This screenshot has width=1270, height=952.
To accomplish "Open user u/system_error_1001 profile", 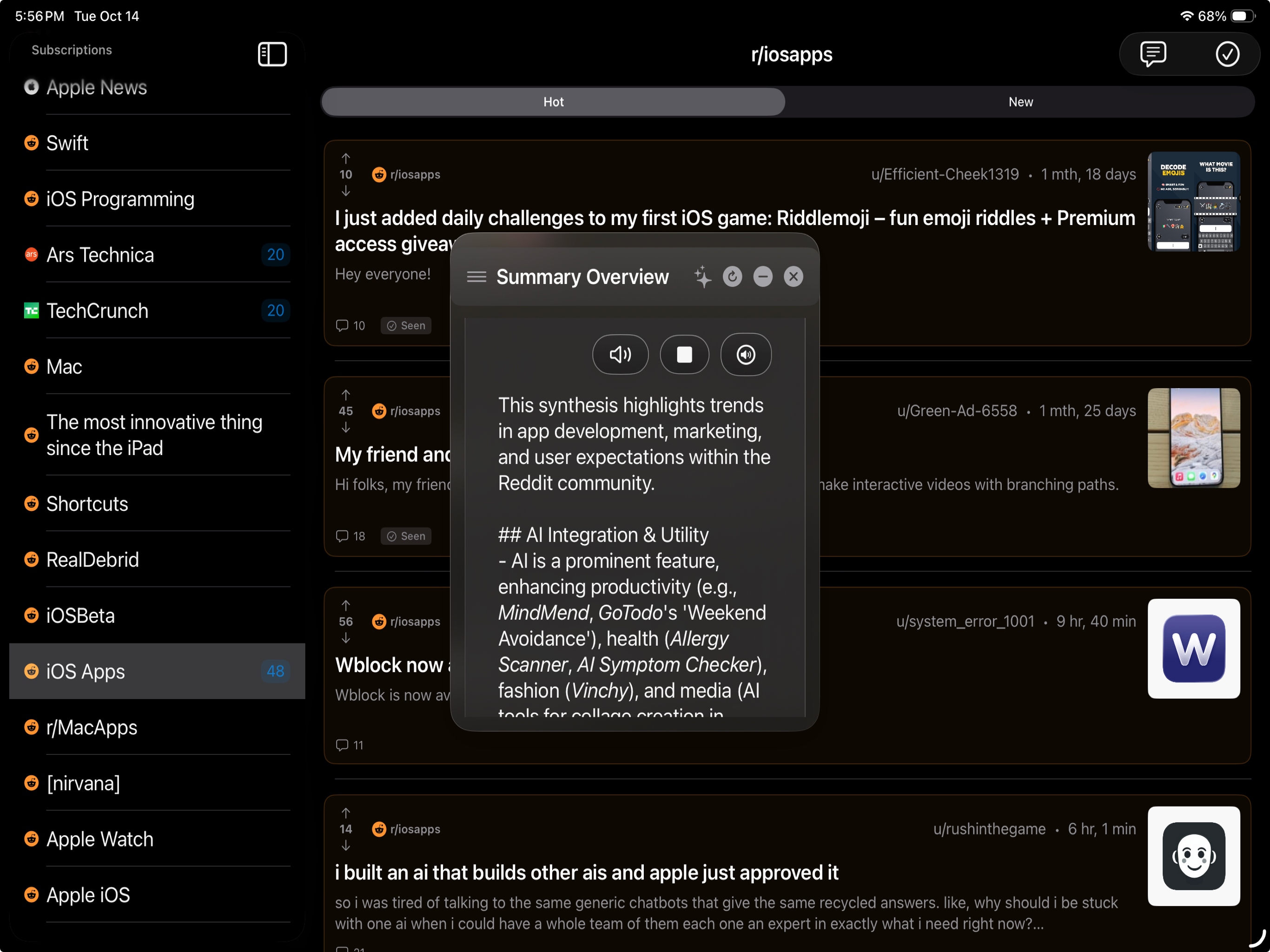I will tap(965, 621).
